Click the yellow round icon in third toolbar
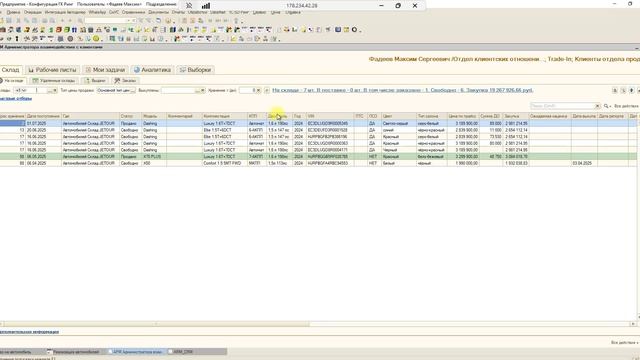 tap(96, 39)
